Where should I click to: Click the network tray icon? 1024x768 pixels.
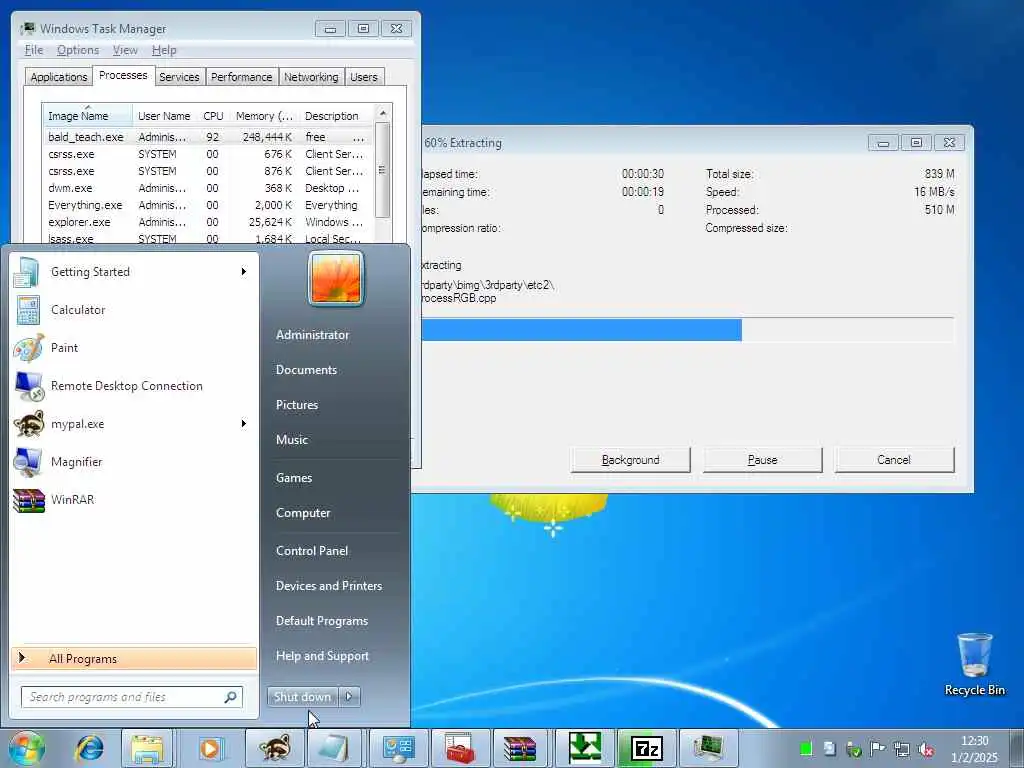[902, 748]
